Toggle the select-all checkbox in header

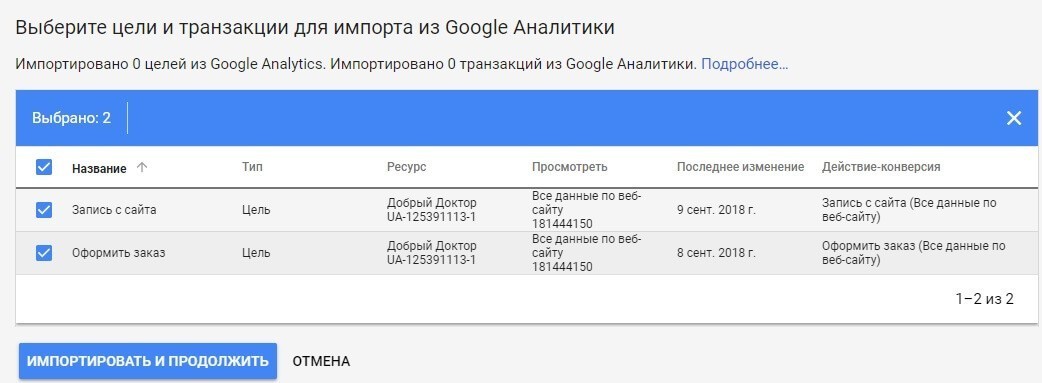point(44,167)
